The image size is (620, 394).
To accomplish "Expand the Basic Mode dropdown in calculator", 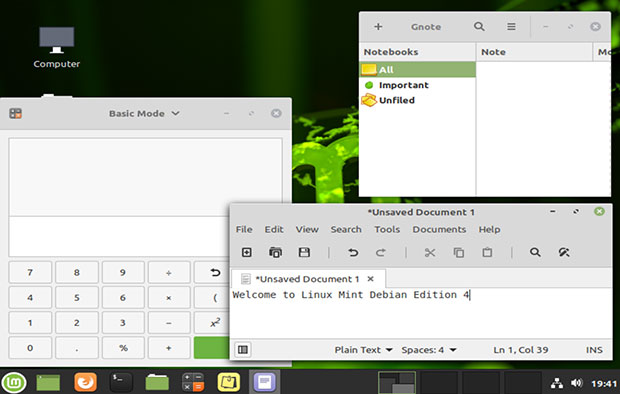I will point(144,114).
